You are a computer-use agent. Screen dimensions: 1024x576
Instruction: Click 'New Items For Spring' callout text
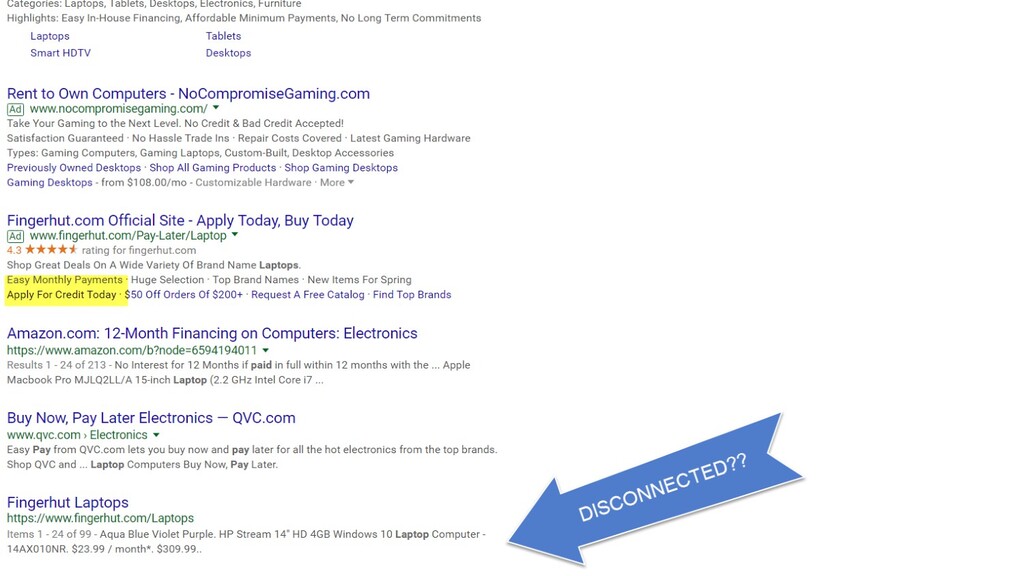360,280
